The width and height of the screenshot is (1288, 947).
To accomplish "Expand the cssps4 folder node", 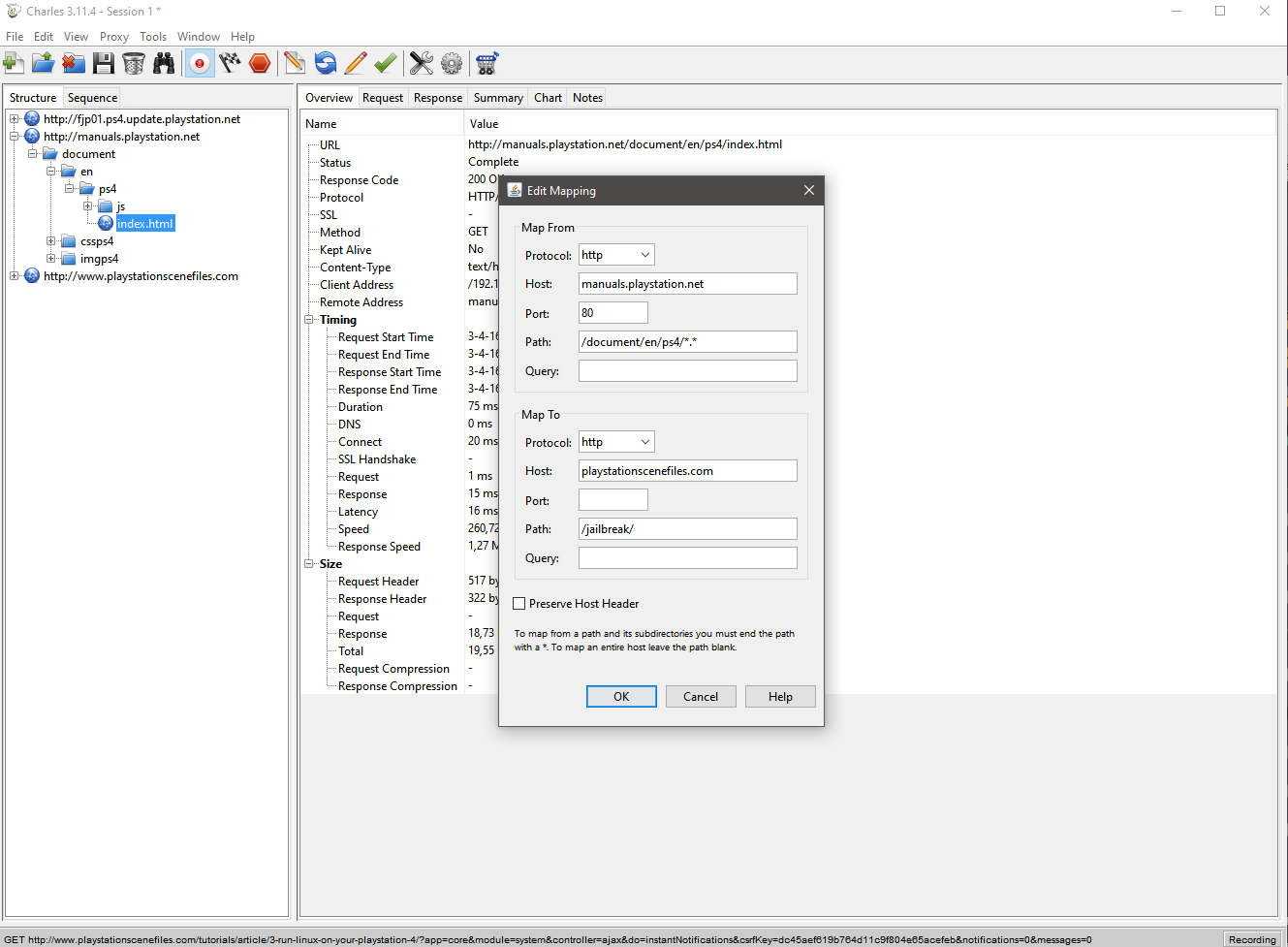I will click(x=50, y=241).
